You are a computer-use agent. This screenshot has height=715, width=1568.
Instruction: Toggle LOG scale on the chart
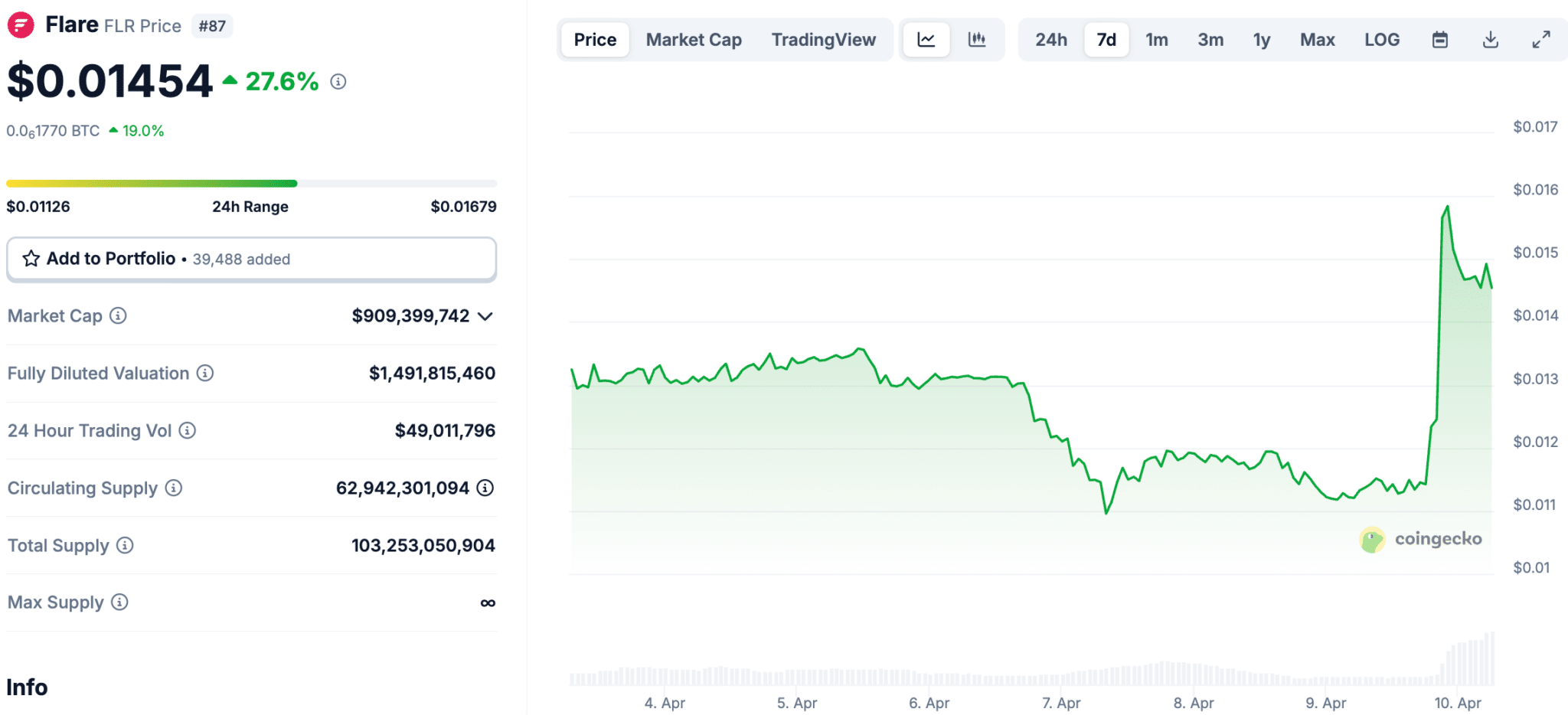(1381, 39)
